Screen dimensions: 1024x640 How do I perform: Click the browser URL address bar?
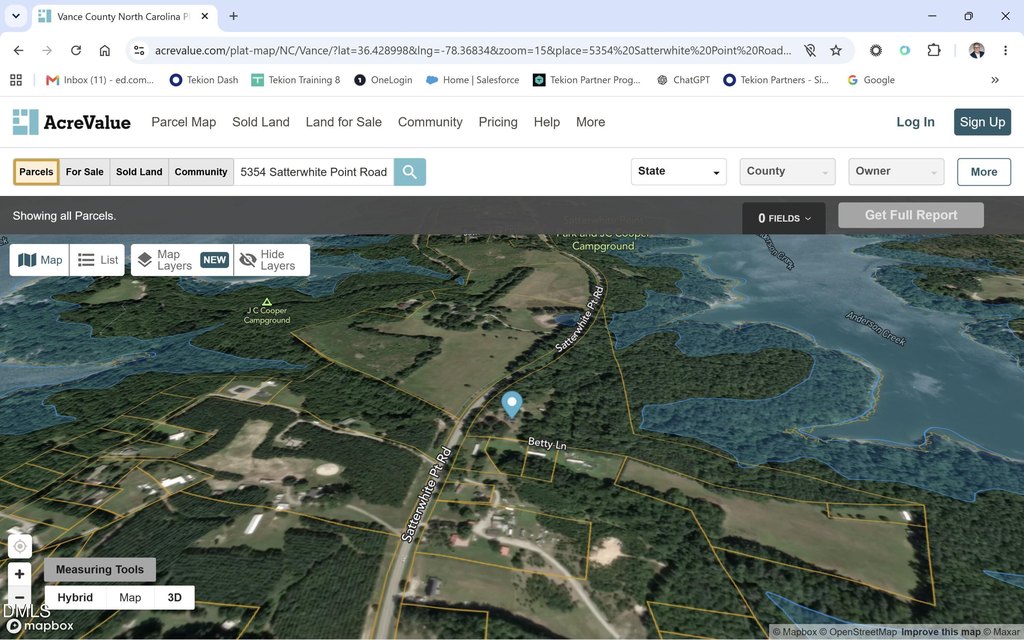473,50
